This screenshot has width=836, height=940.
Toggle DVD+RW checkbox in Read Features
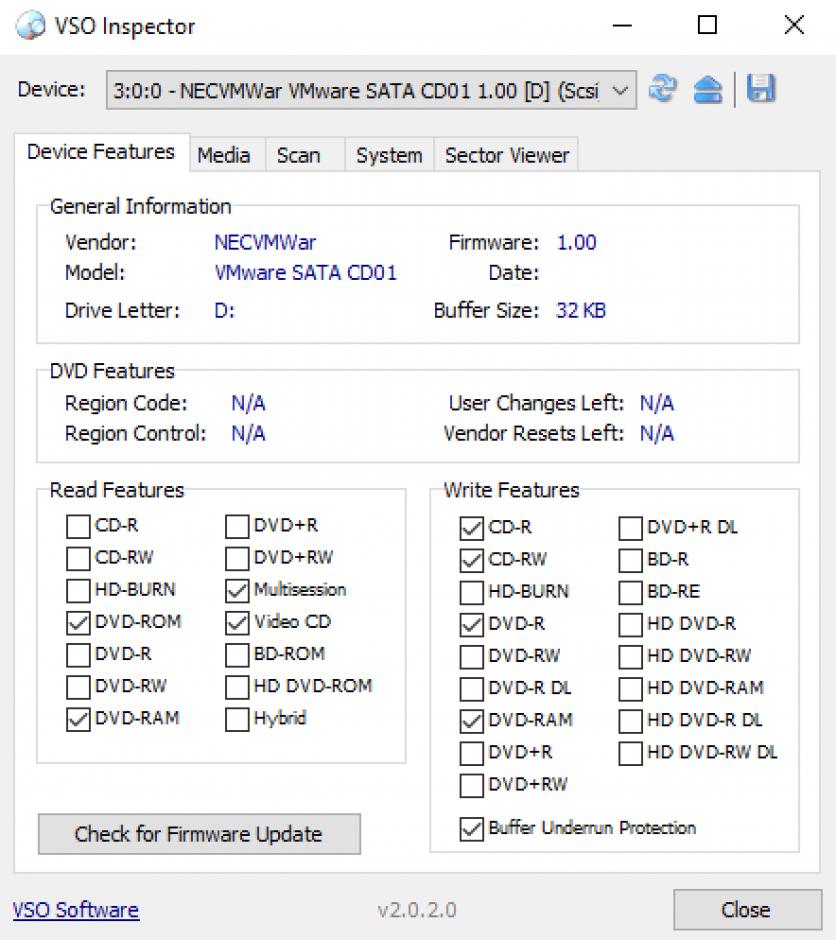click(237, 559)
